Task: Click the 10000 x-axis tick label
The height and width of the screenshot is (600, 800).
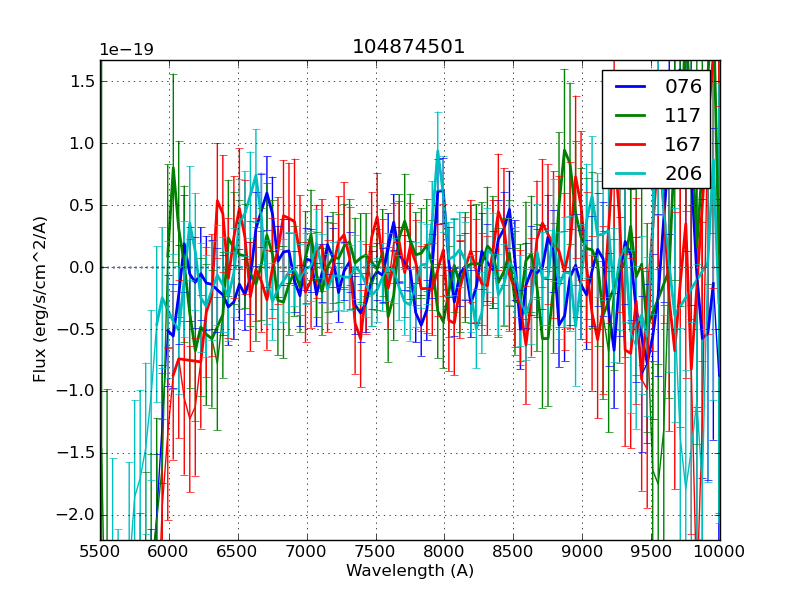Action: (719, 551)
